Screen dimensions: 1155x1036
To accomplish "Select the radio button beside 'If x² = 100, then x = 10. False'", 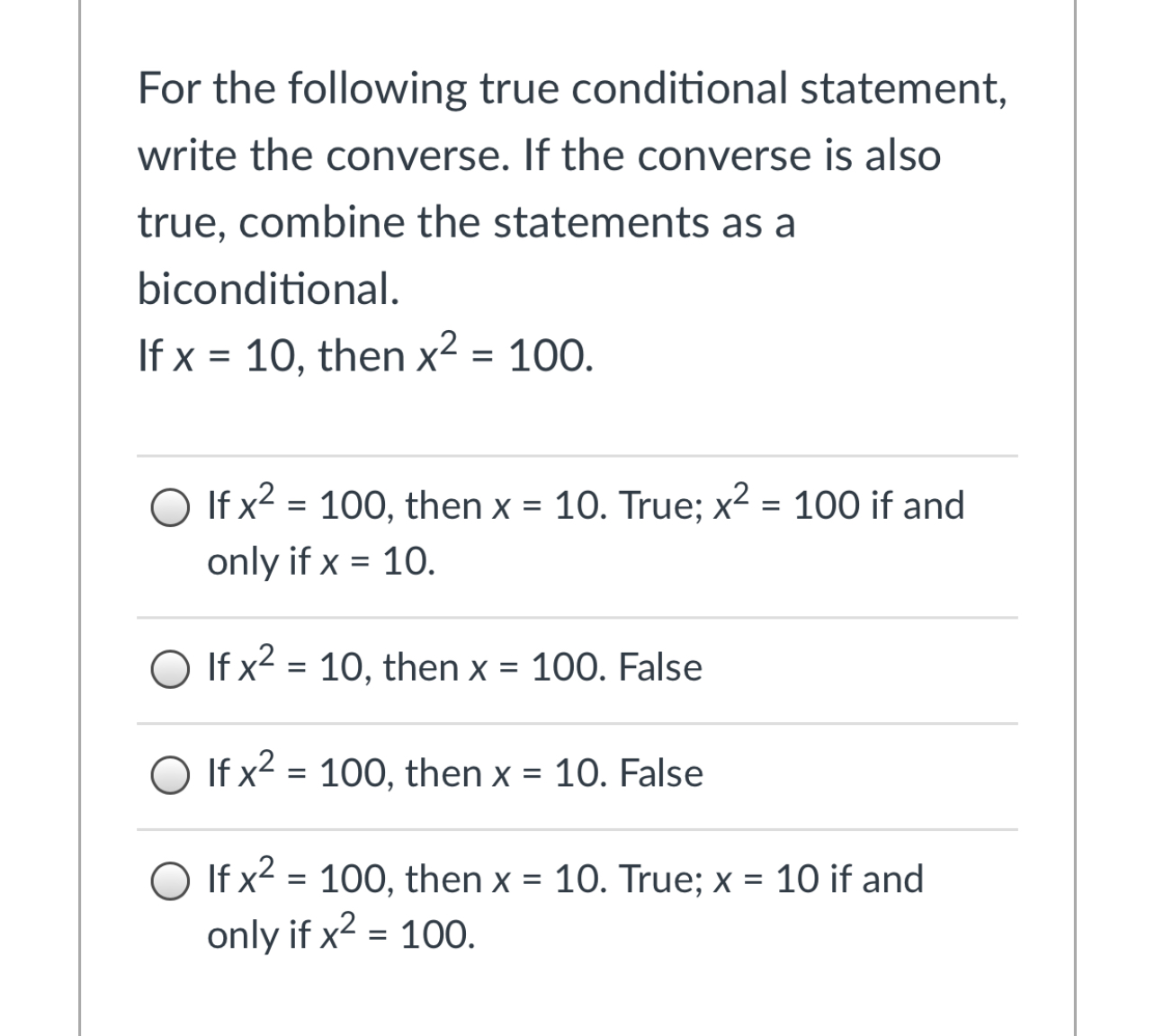I will [x=171, y=773].
